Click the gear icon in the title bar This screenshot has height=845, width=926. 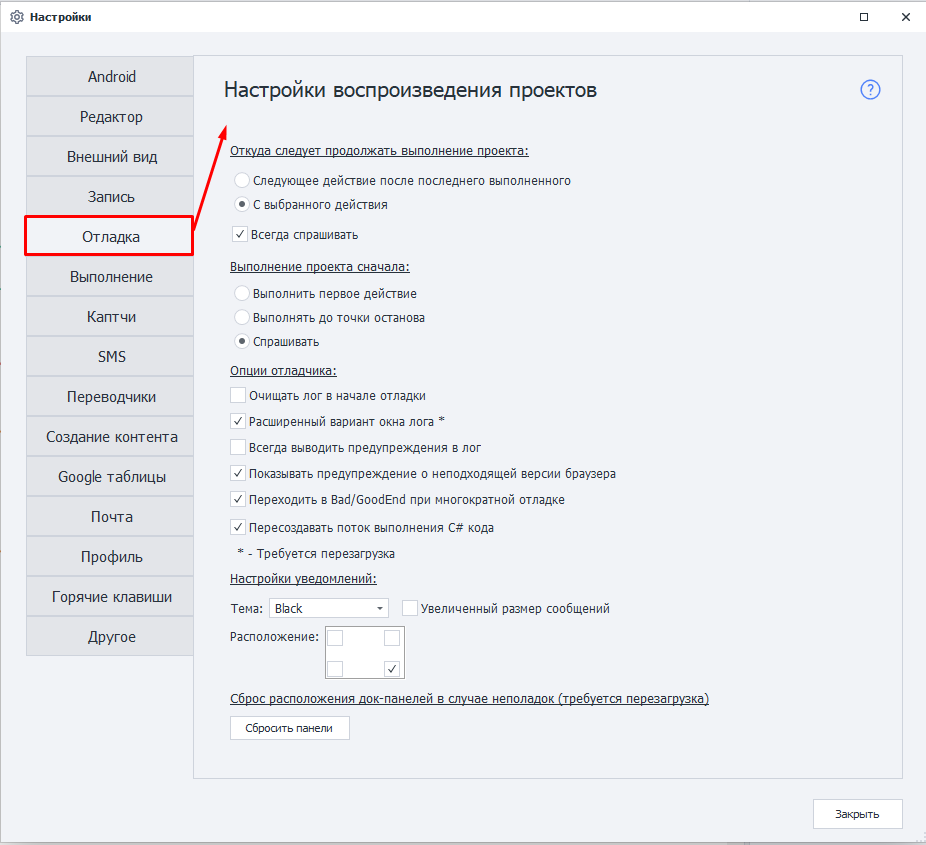(x=16, y=16)
